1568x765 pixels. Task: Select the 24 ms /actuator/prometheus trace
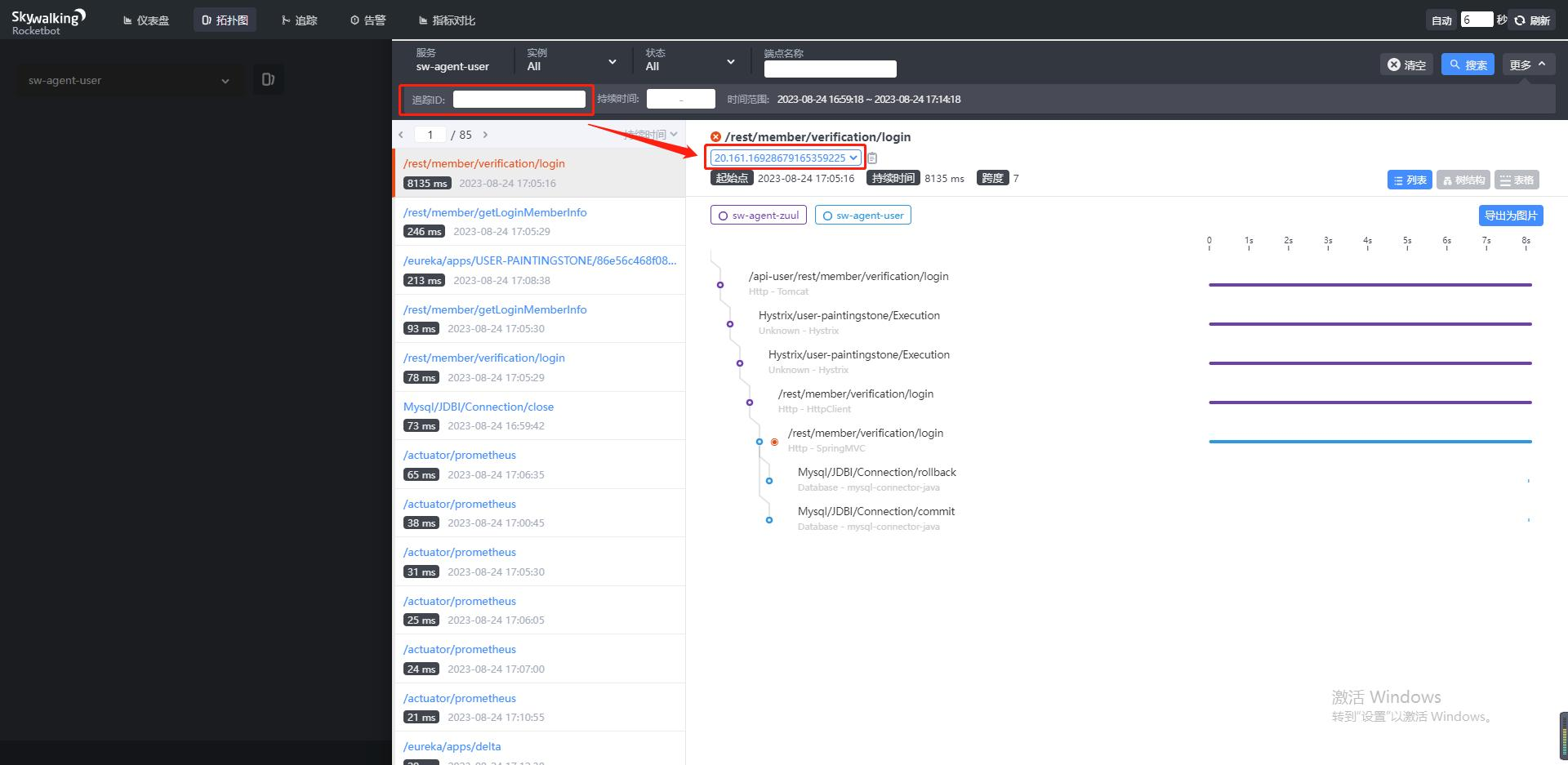pos(539,659)
